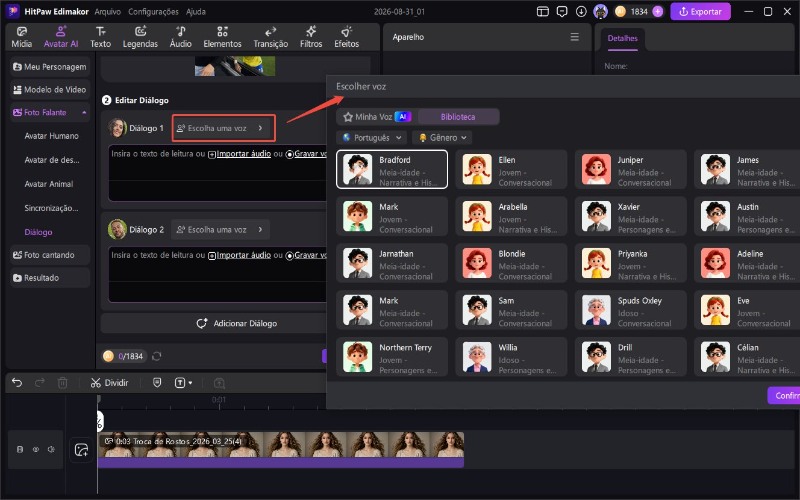
Task: Open the Arquivo menu
Action: click(x=107, y=11)
